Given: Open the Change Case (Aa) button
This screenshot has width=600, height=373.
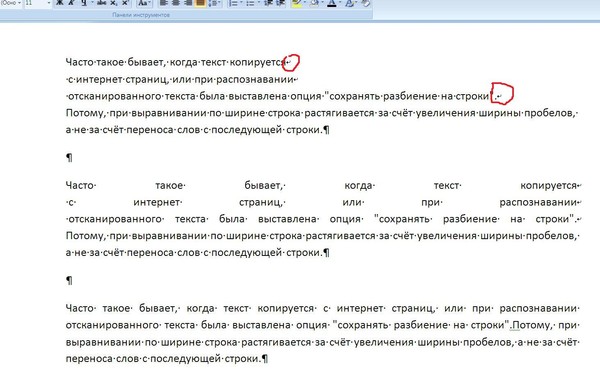Looking at the screenshot, I should click(x=142, y=3).
